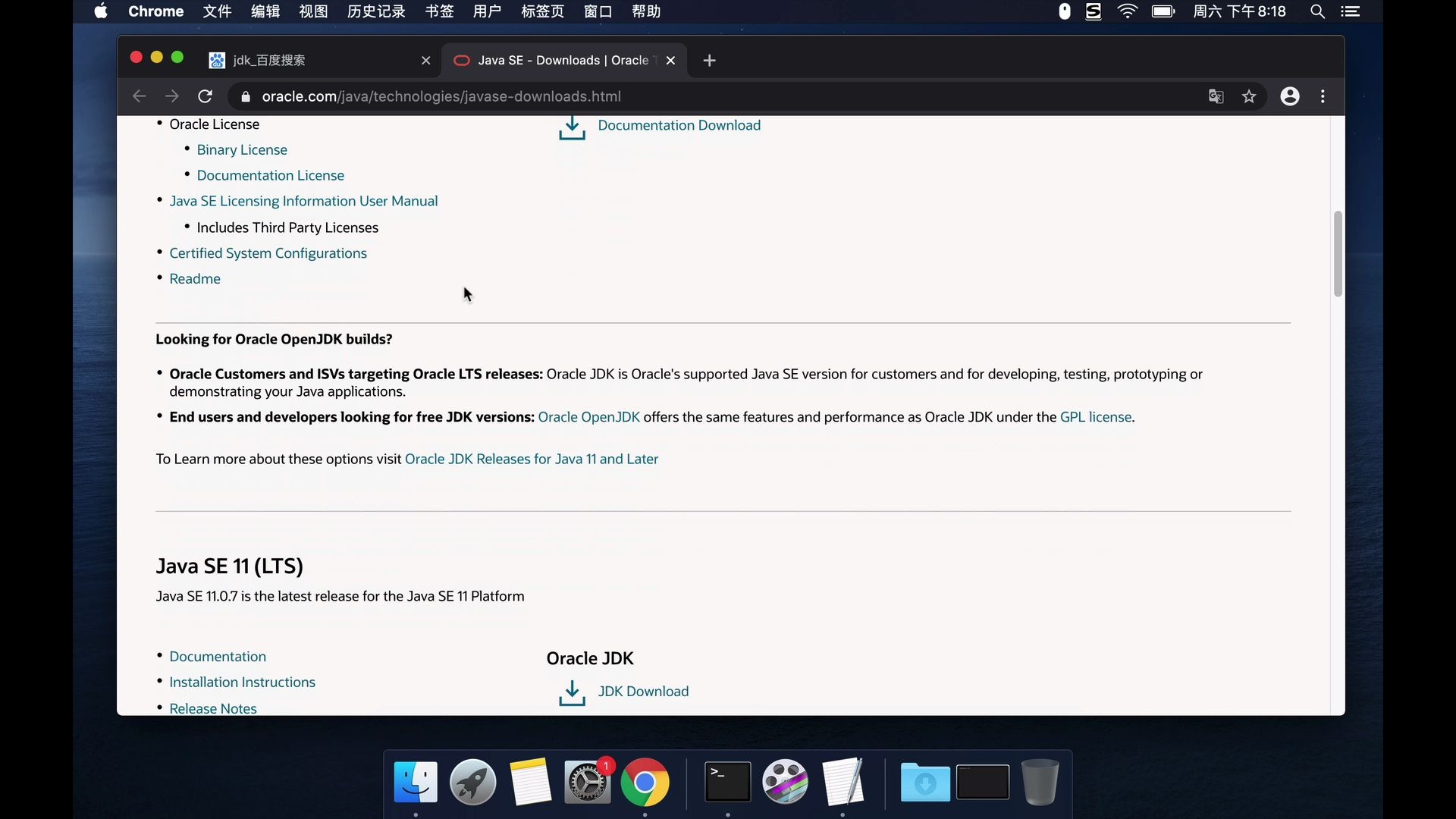Click the site lock icon in address bar
This screenshot has width=1456, height=819.
pos(245,96)
